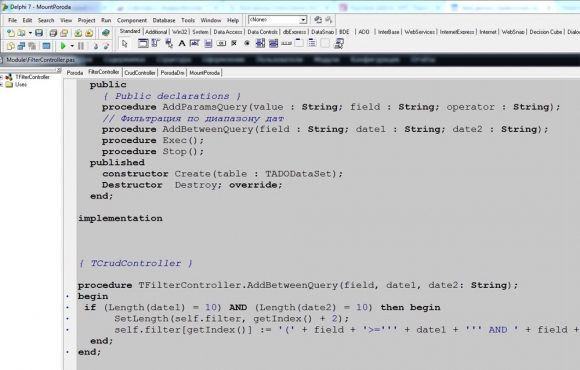The width and height of the screenshot is (580, 370).
Task: Open the MountPoroda editor tab
Action: coord(205,73)
